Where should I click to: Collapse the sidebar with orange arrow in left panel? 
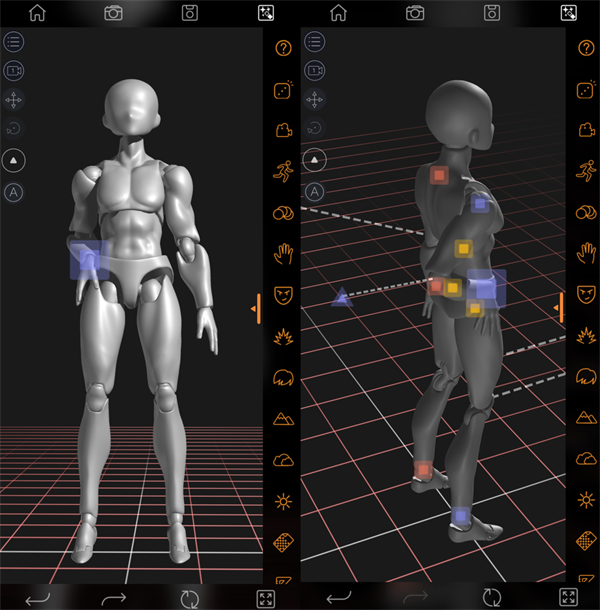click(x=256, y=308)
